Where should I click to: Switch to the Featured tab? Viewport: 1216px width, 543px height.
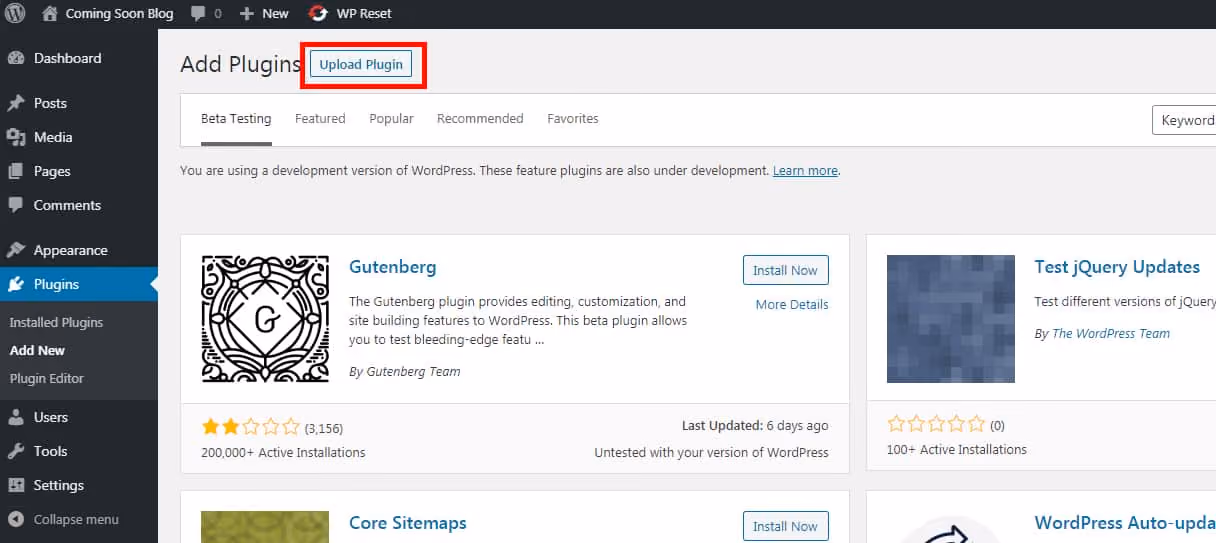point(320,119)
